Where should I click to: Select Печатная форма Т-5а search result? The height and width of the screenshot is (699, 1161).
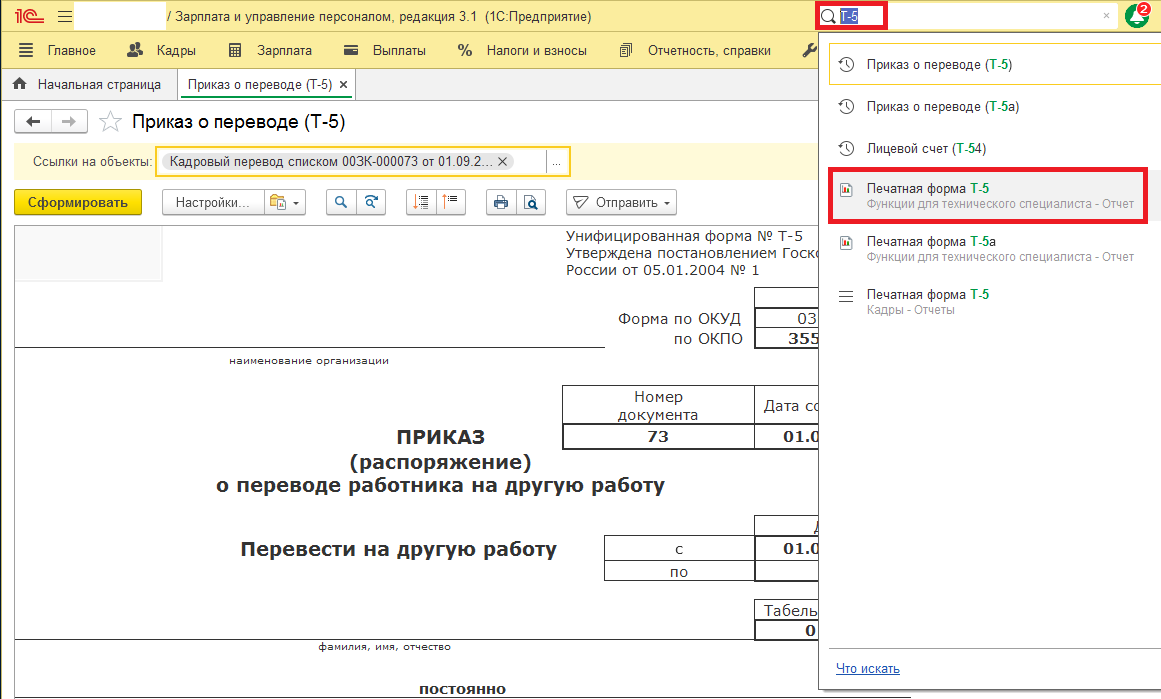pos(930,242)
